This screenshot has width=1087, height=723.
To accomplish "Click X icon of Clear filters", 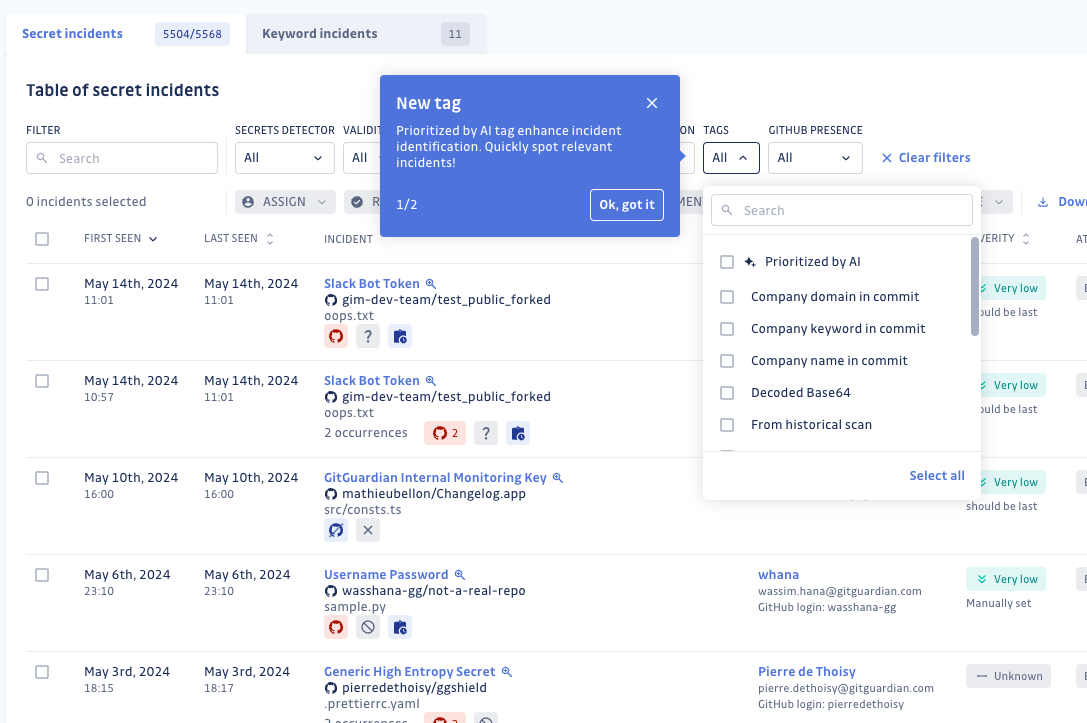I will 887,158.
